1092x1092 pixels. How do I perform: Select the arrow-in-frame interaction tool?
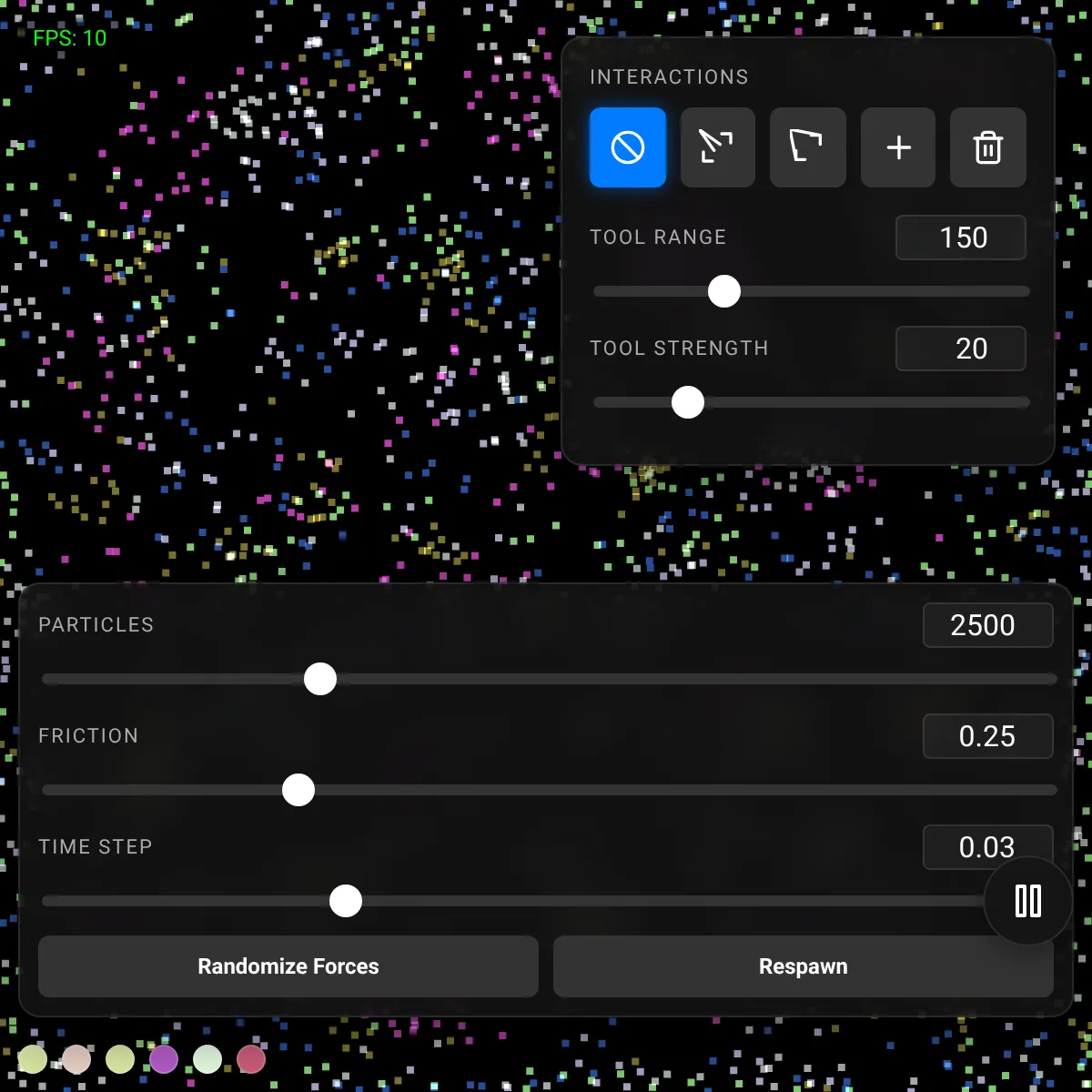click(x=717, y=147)
